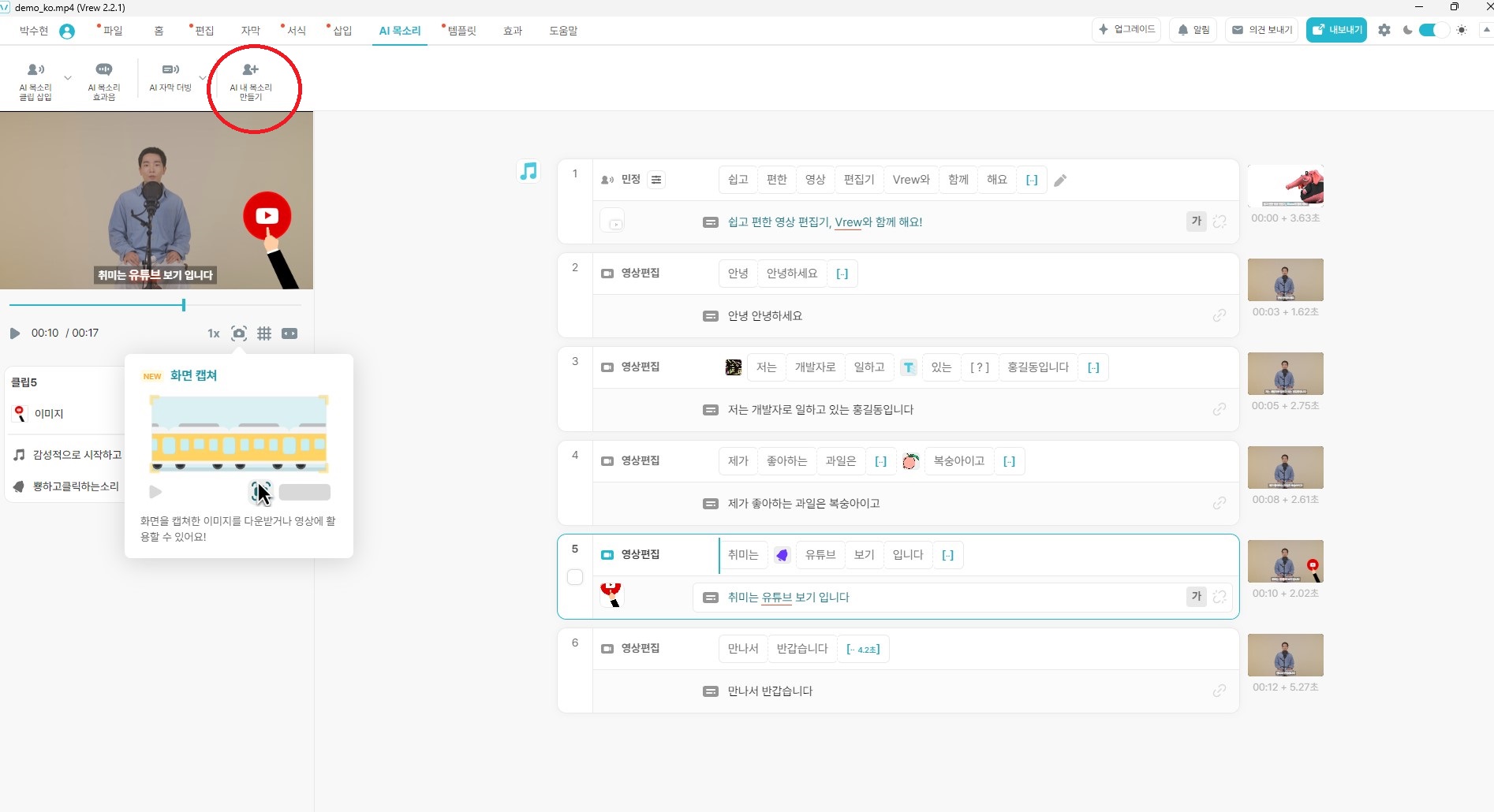Viewport: 1494px width, 812px height.
Task: Click the T text marker in clip 3
Action: pyautogui.click(x=909, y=367)
